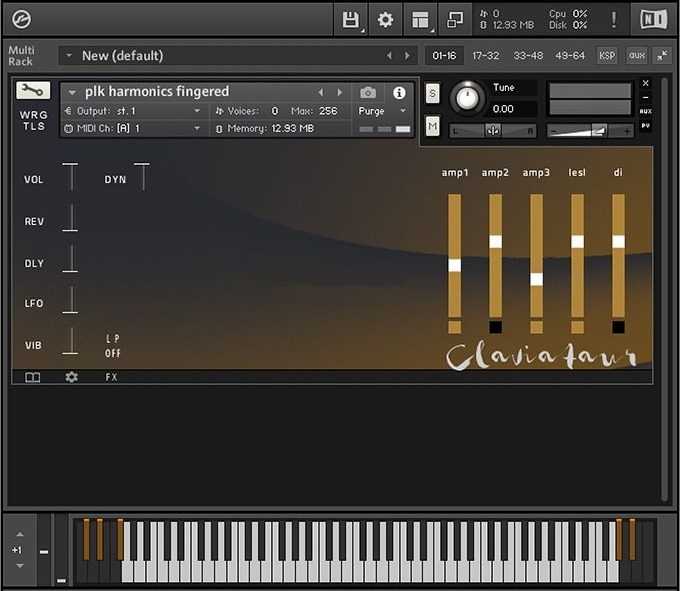Minimize instrument header dash icon
Image resolution: width=680 pixels, height=591 pixels.
646,97
